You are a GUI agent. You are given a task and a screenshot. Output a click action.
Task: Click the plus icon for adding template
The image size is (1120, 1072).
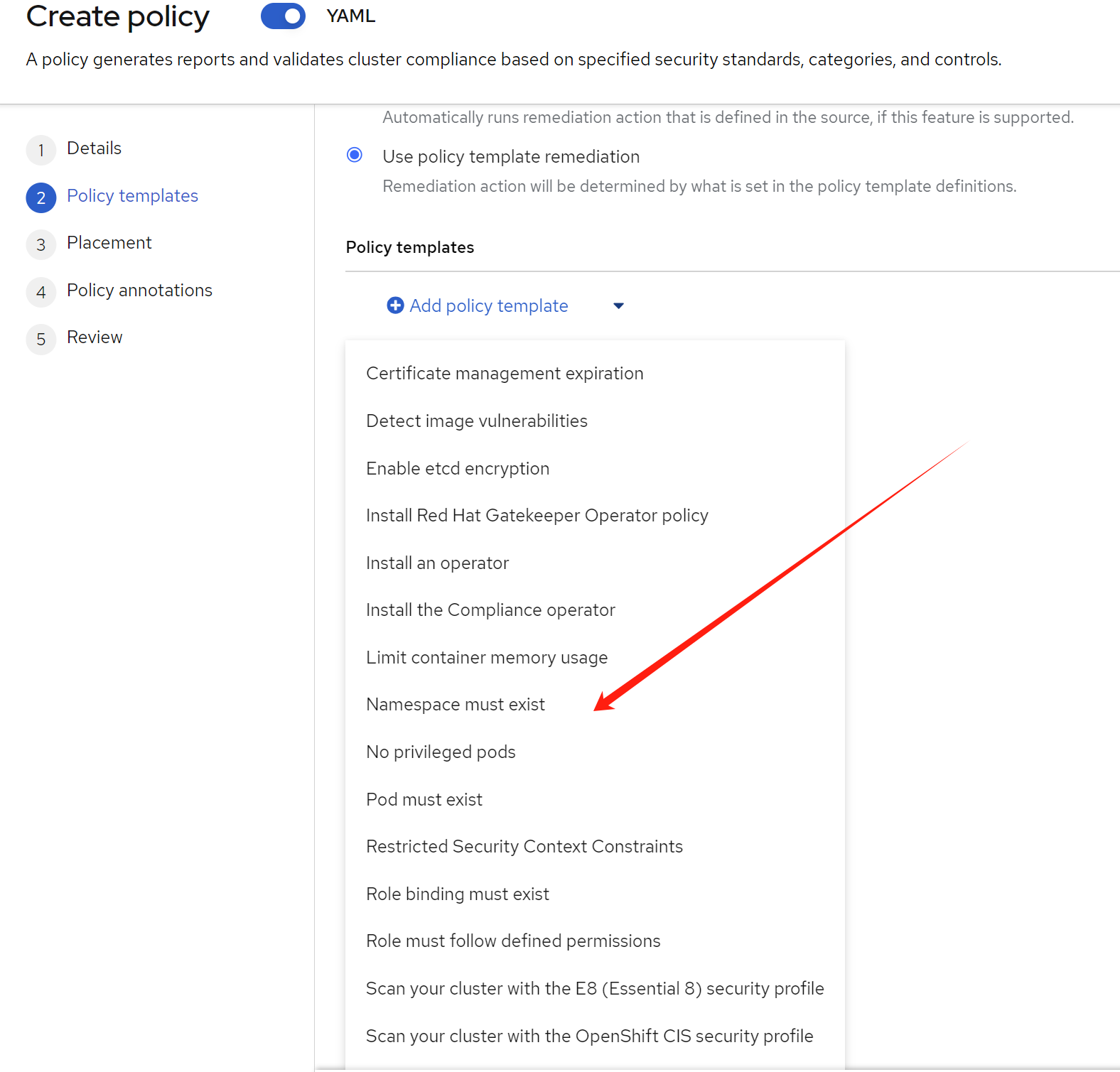[395, 305]
